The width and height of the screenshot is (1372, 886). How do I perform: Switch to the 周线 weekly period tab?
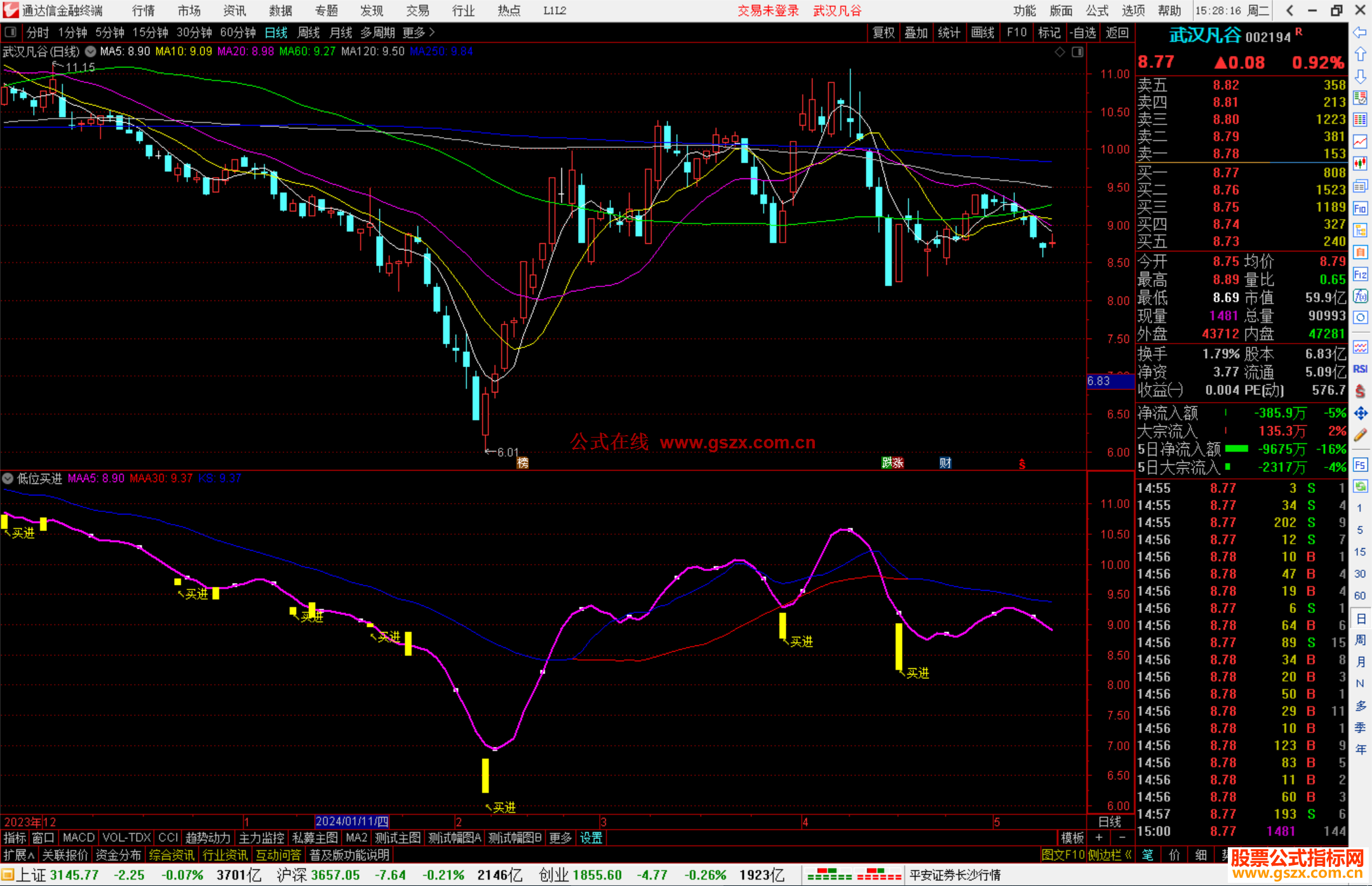click(309, 32)
